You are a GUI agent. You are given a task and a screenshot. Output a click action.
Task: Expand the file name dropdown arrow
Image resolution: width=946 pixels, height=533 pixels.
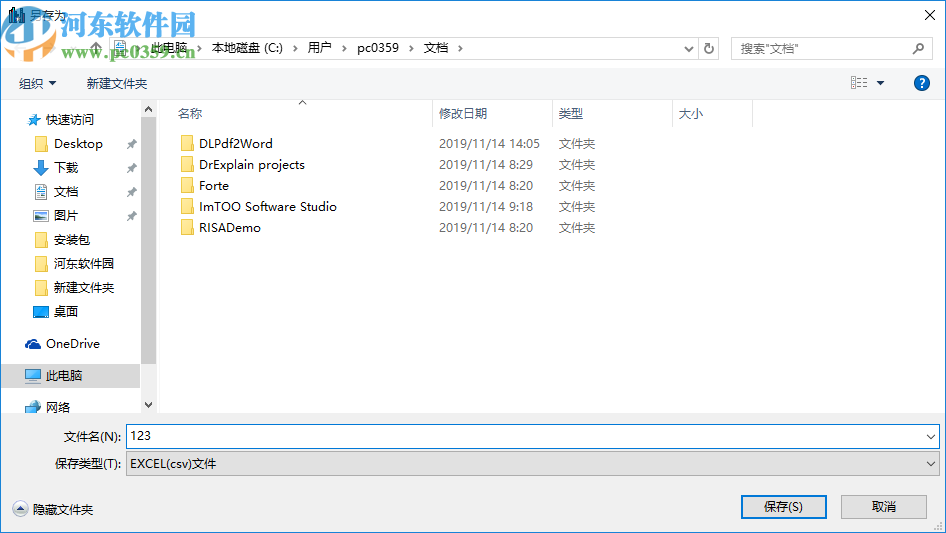coord(930,436)
